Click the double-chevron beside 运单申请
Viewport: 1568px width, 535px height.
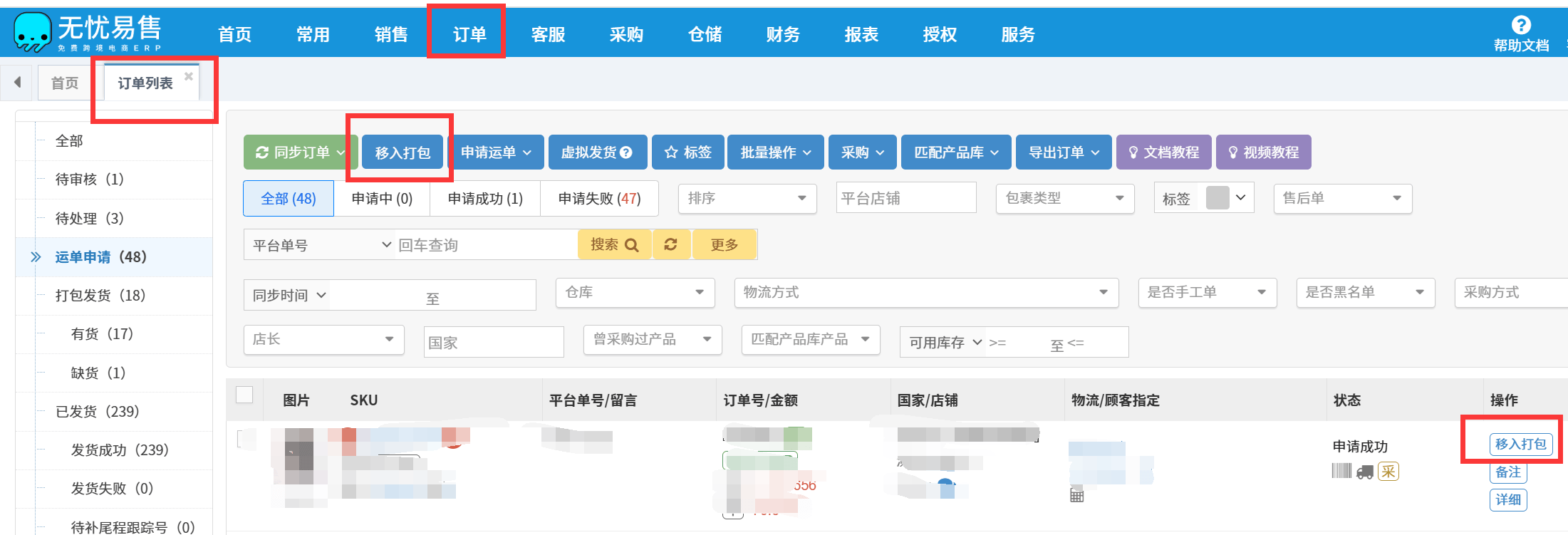click(36, 256)
